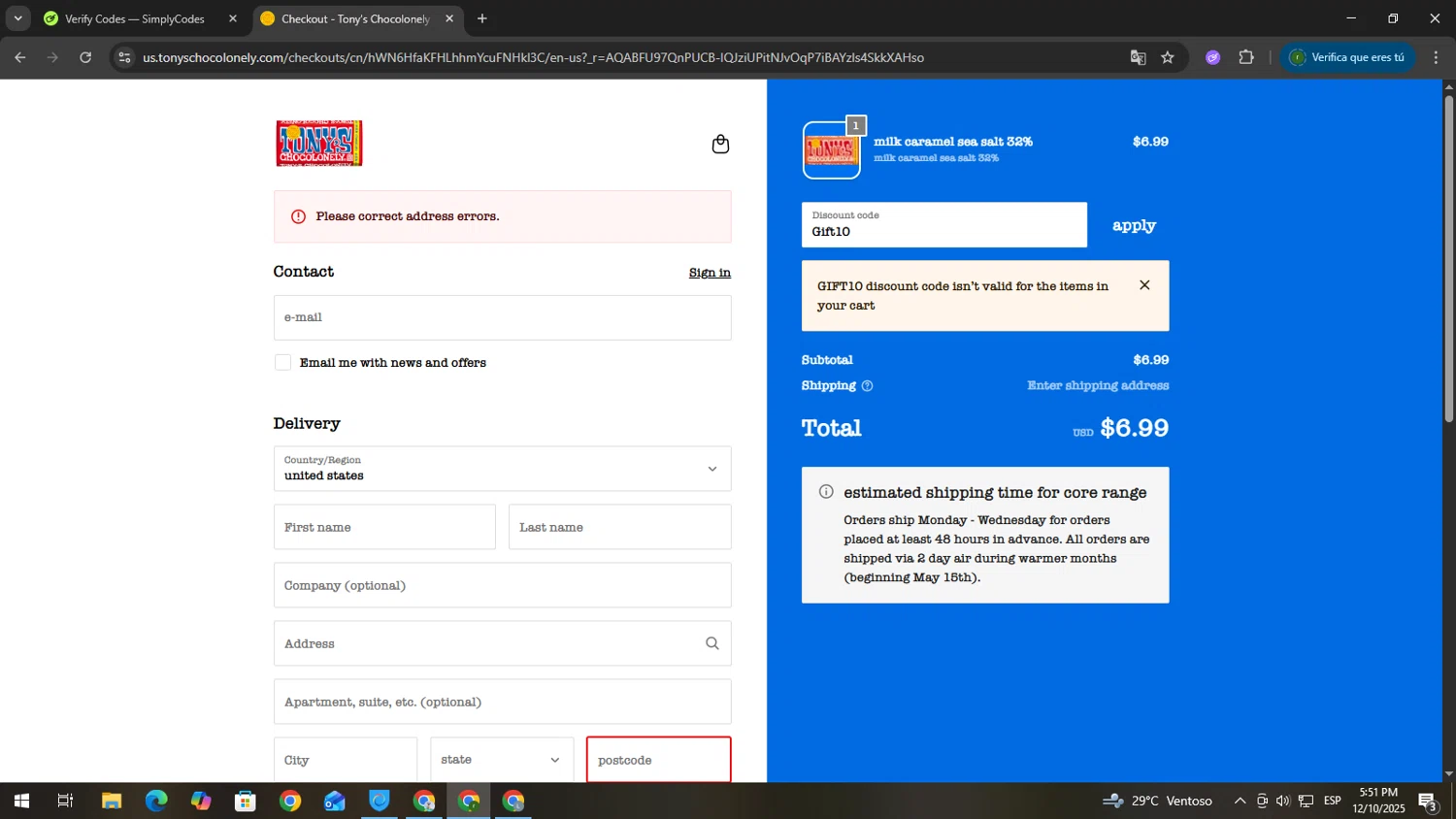The width and height of the screenshot is (1456, 819).
Task: Focus the e-mail input field
Action: (502, 317)
